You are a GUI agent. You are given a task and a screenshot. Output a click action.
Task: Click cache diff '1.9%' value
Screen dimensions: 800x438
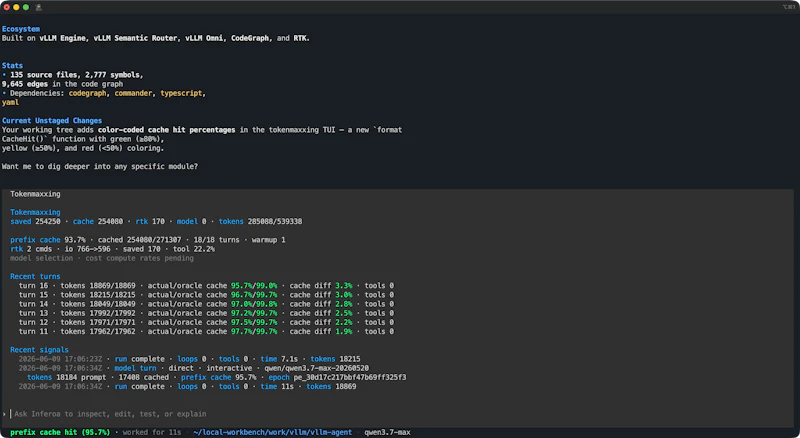[x=344, y=332]
